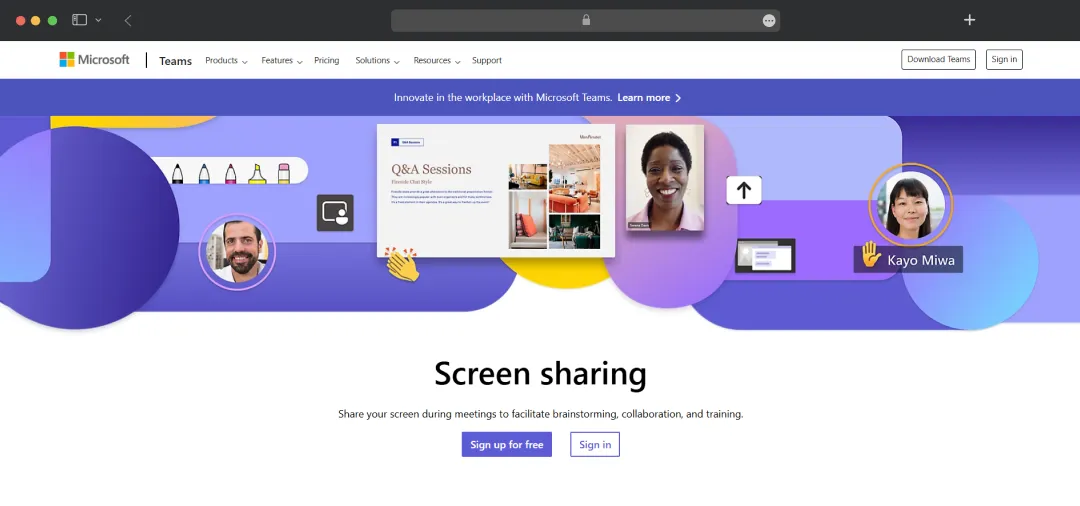Click the Sign up for free button

507,445
